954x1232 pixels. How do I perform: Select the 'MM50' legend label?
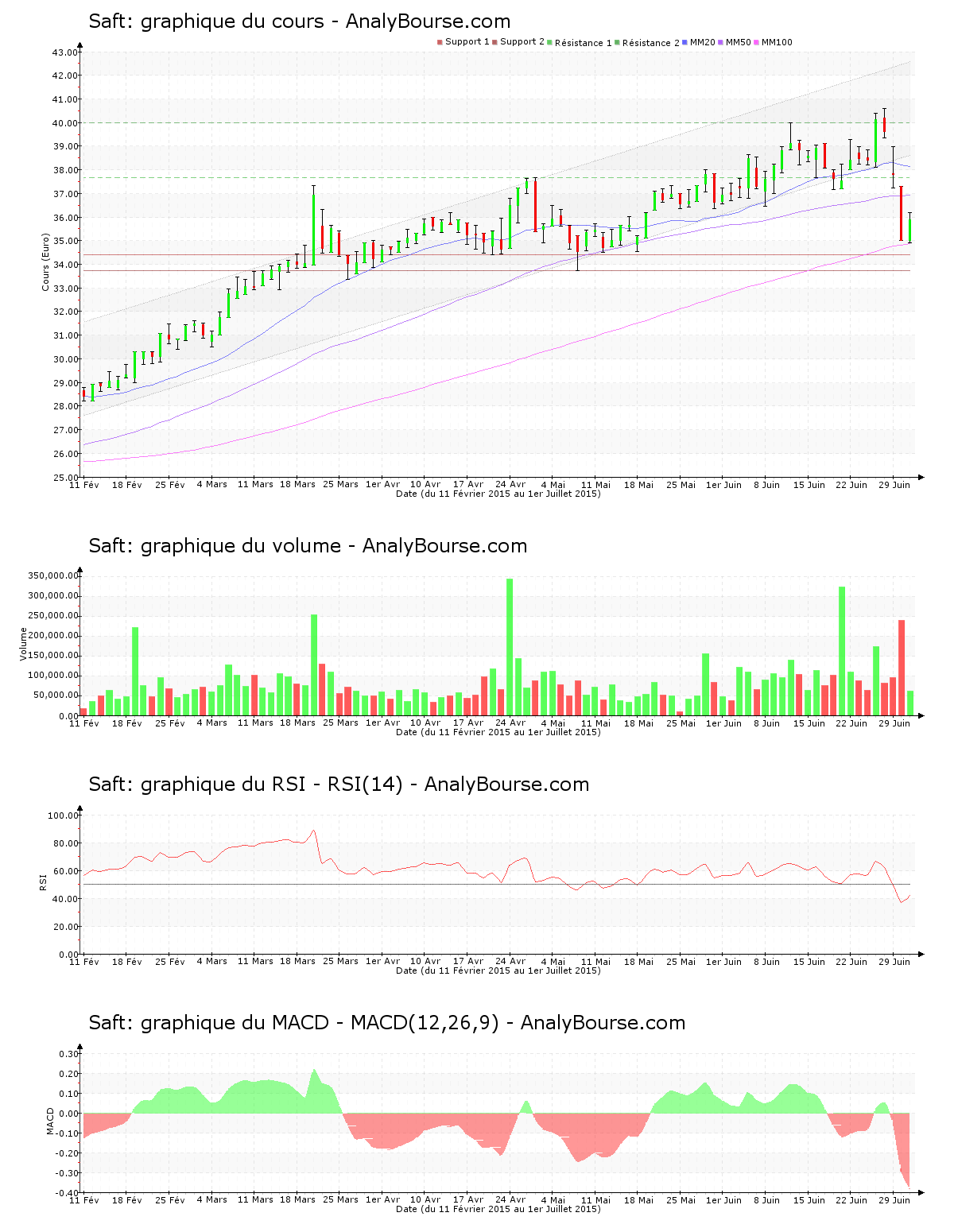pos(738,42)
